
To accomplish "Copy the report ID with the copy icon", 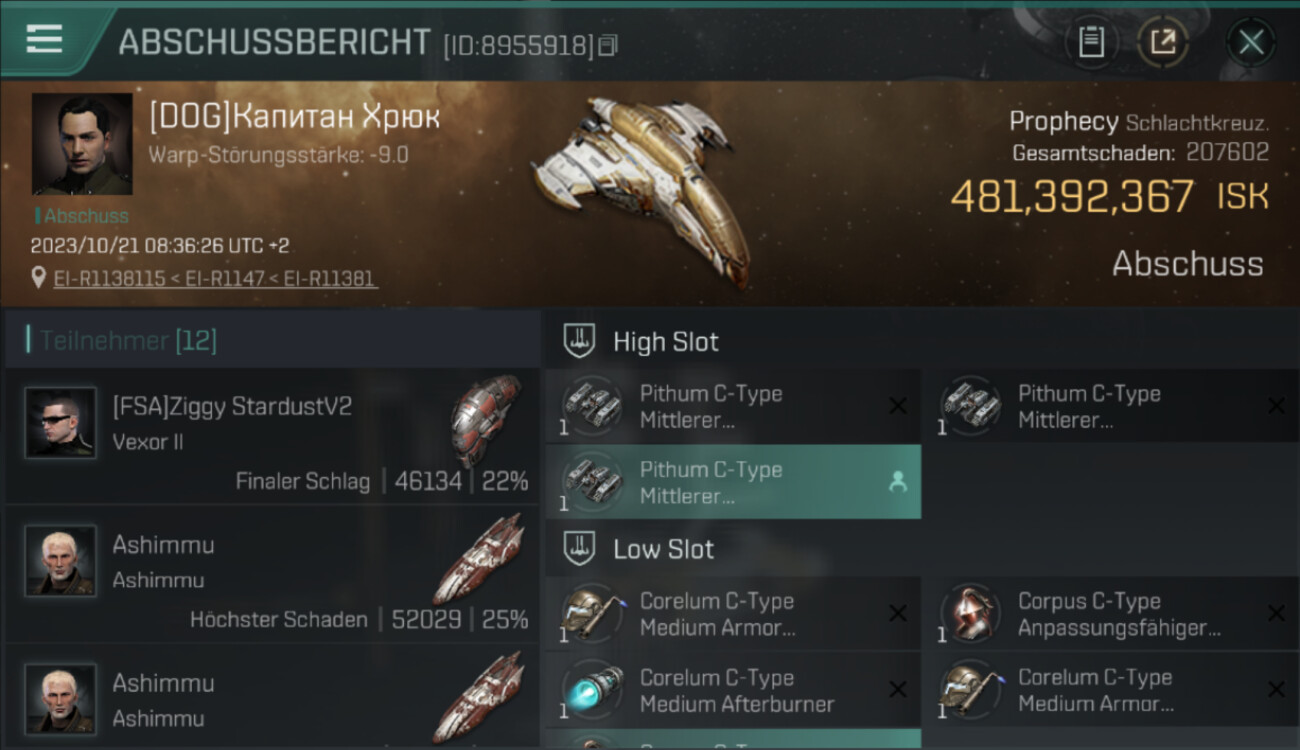I will pyautogui.click(x=608, y=45).
